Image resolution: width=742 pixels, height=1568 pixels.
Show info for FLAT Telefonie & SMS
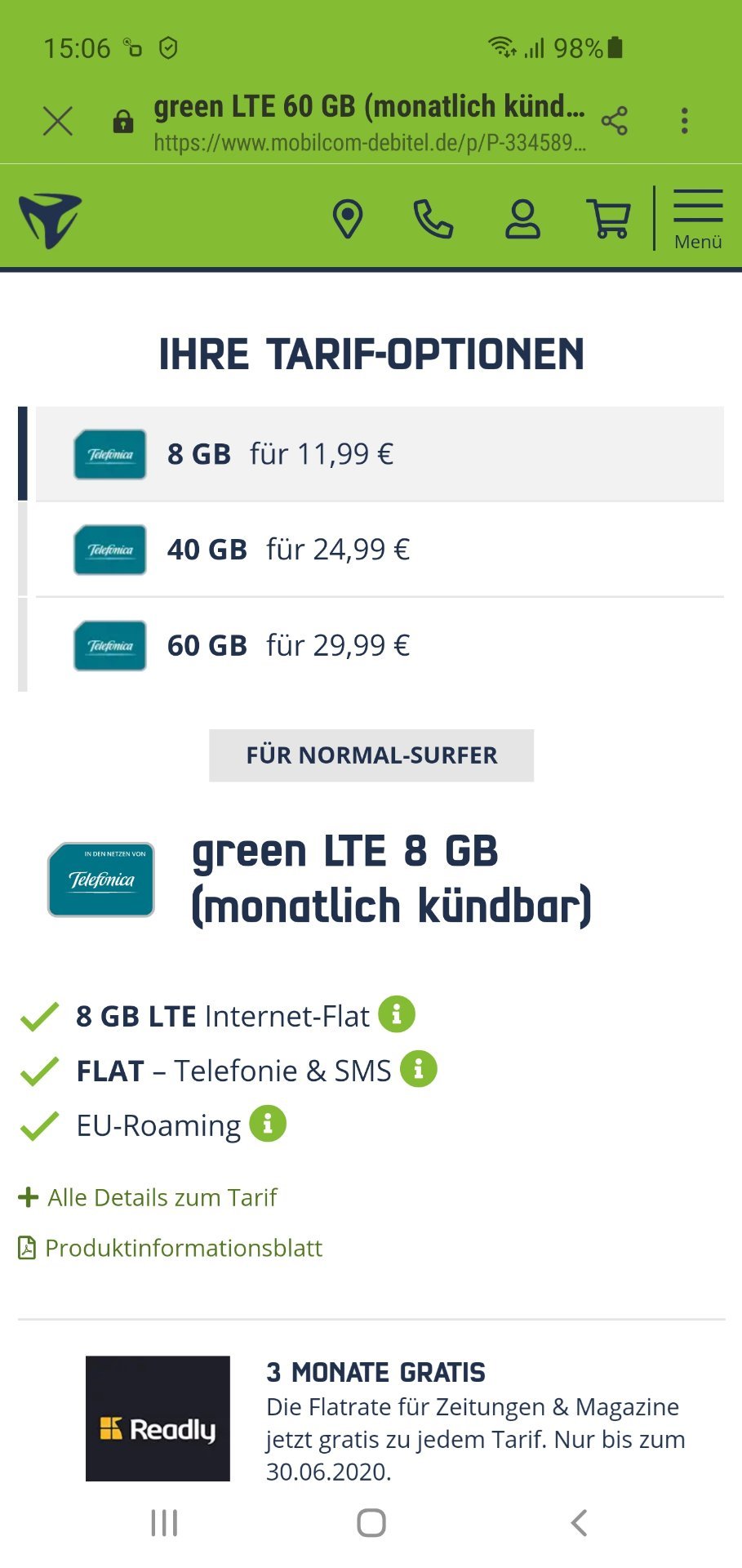(x=419, y=1068)
